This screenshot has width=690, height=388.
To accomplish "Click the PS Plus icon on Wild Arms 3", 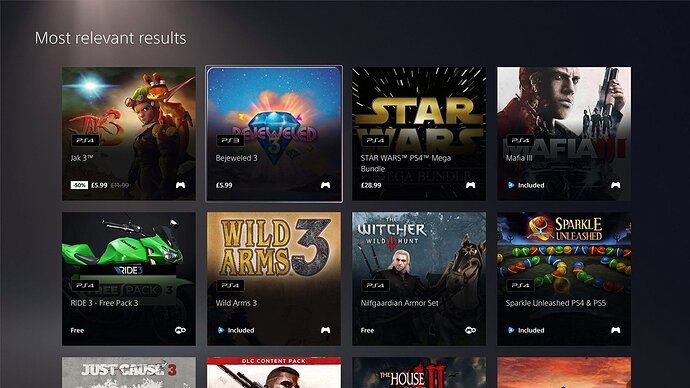I will tap(220, 330).
